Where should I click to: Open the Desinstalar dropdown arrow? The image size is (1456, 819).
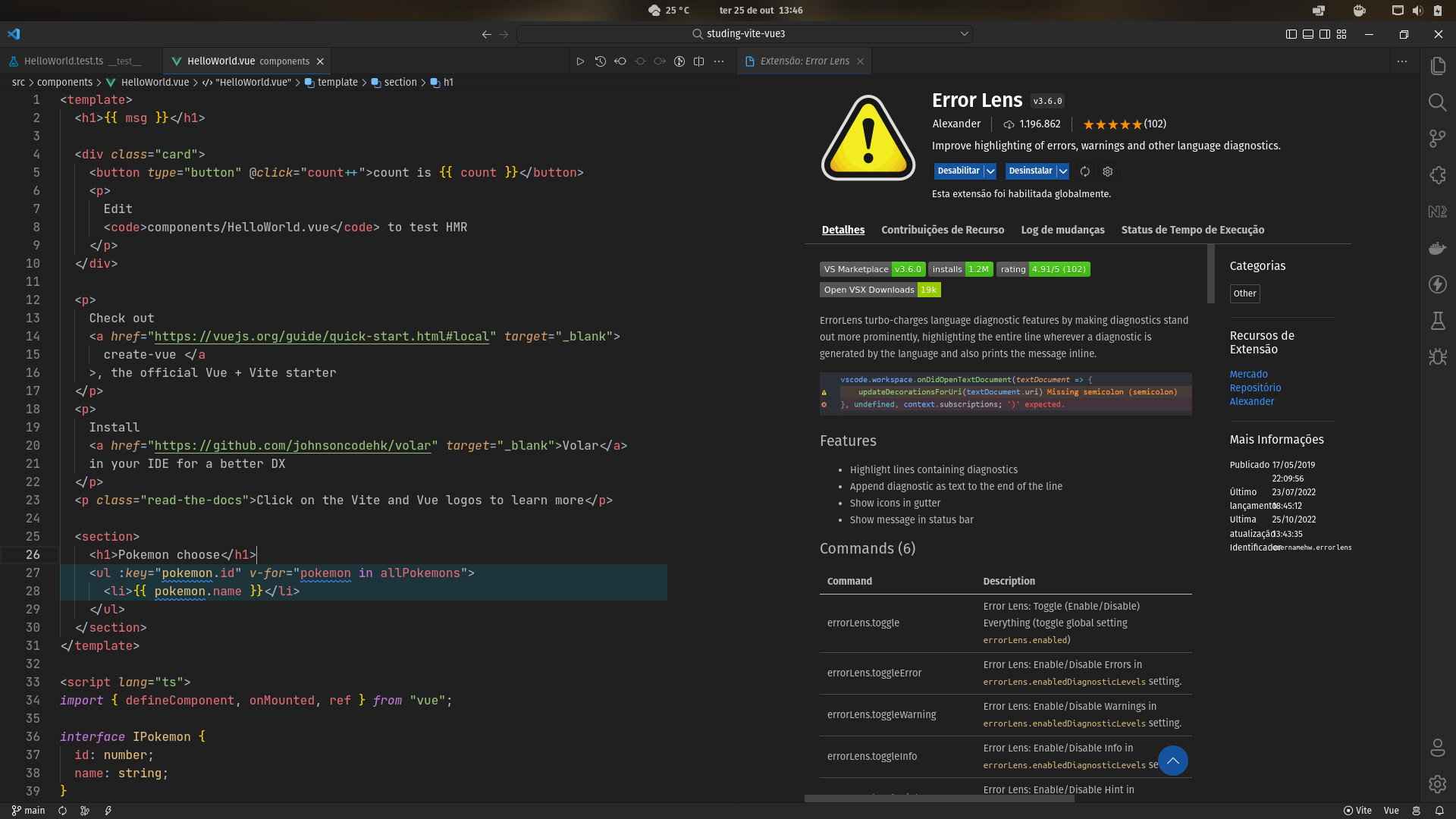[1062, 171]
